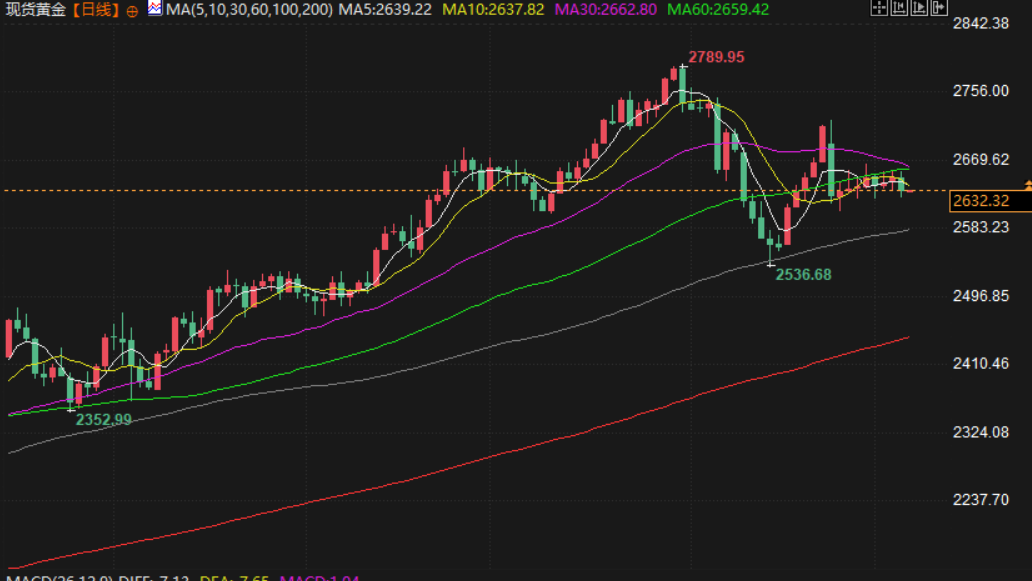This screenshot has width=1032, height=581.
Task: Click the MA5:2639.22 value
Action: click(x=385, y=10)
